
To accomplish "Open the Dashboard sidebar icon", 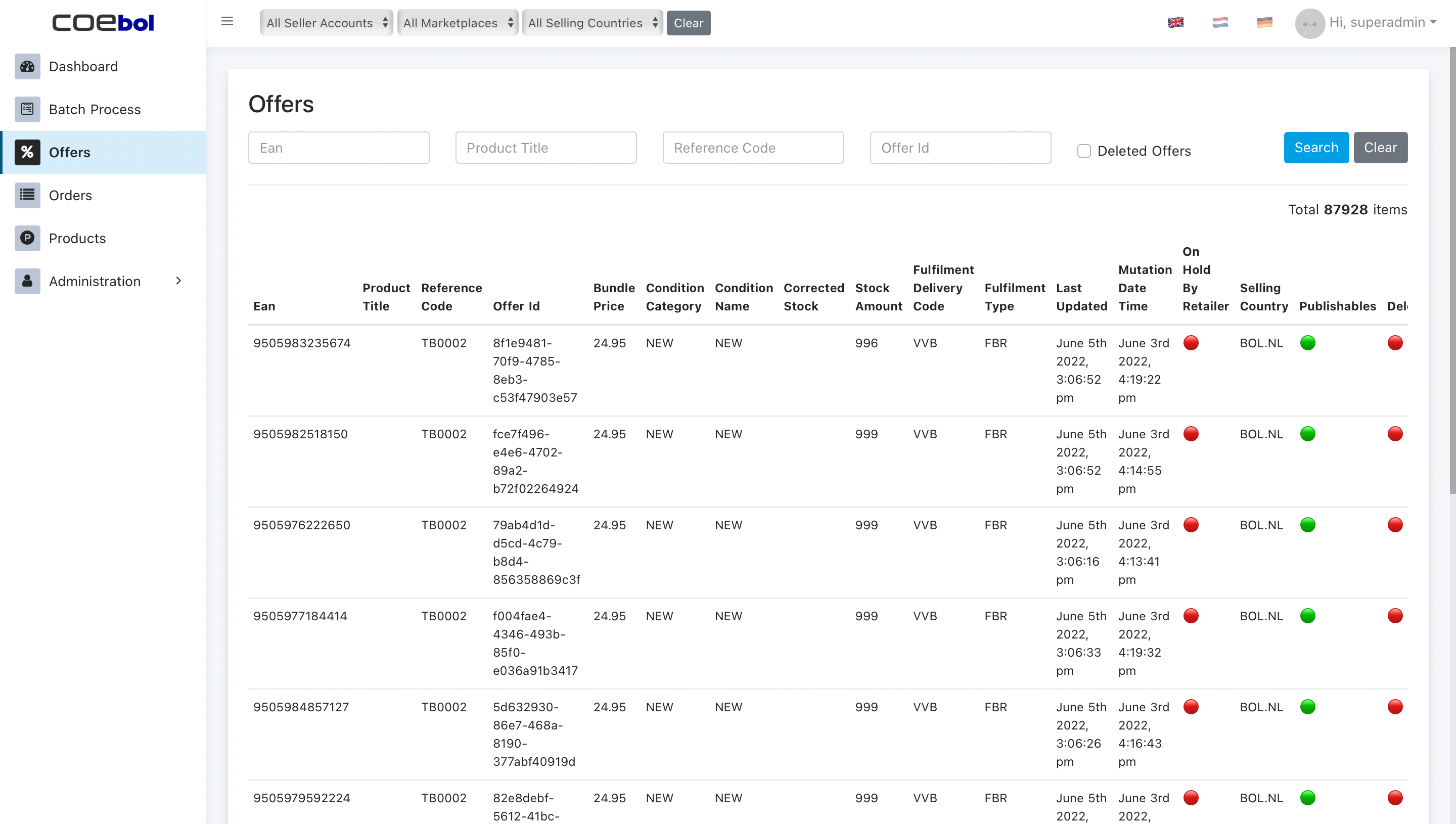I will pyautogui.click(x=27, y=66).
